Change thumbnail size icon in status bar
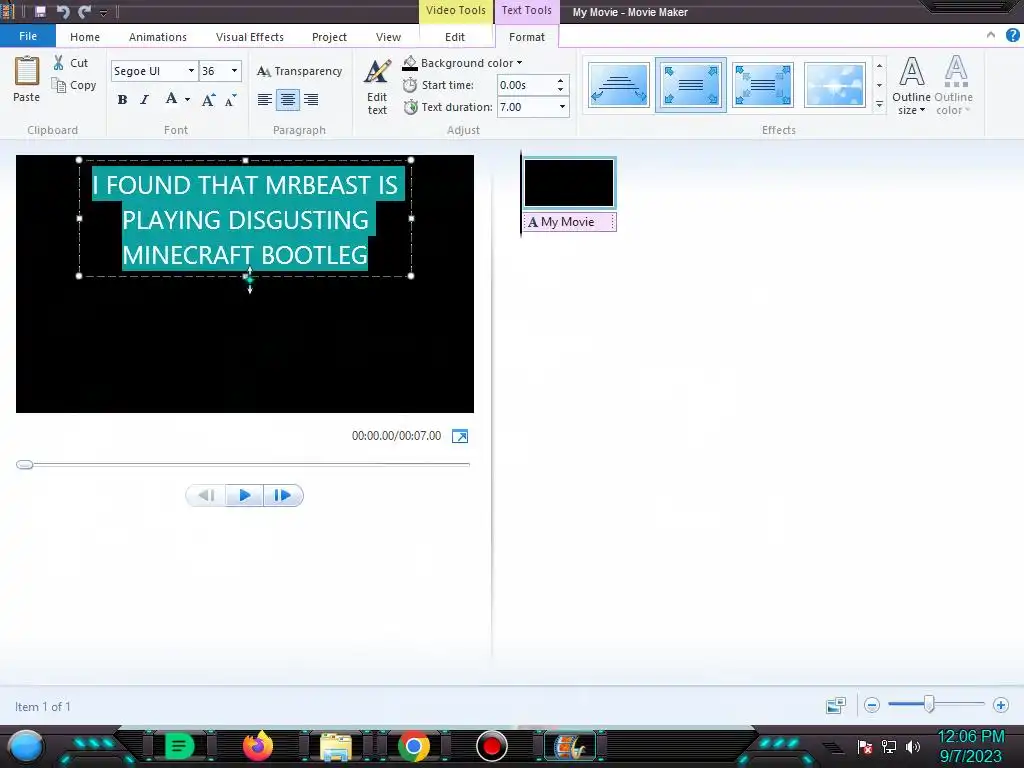This screenshot has height=768, width=1024. pos(836,705)
